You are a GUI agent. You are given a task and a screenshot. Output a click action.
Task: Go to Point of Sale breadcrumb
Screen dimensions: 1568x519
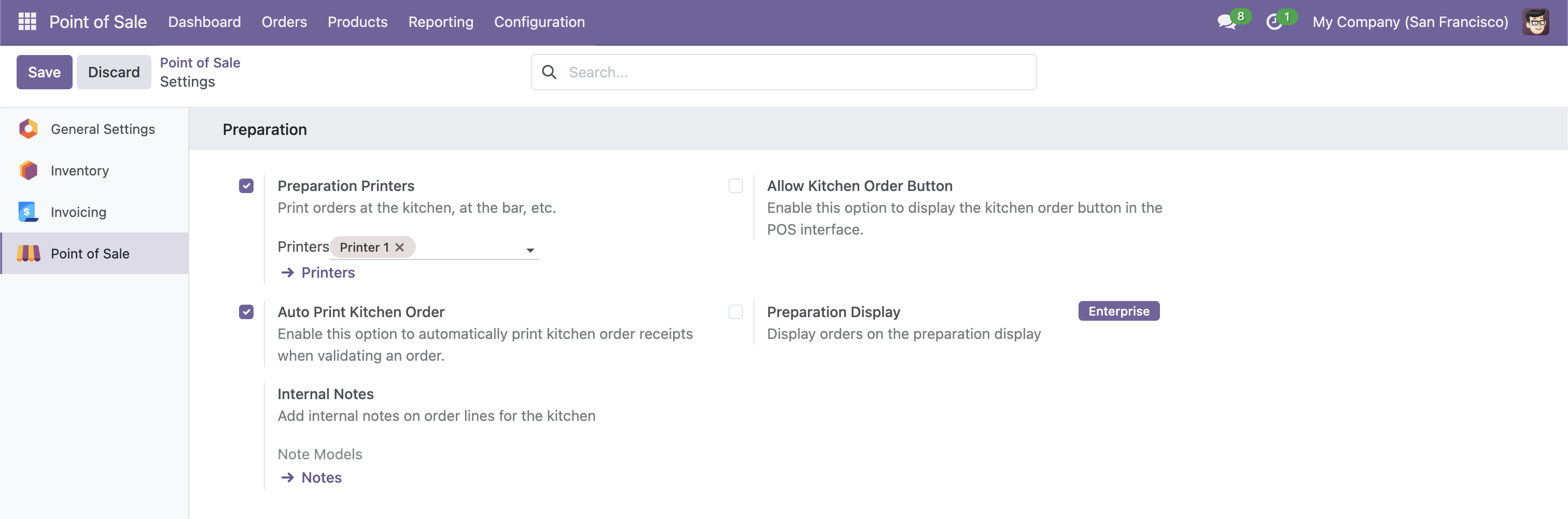tap(200, 63)
